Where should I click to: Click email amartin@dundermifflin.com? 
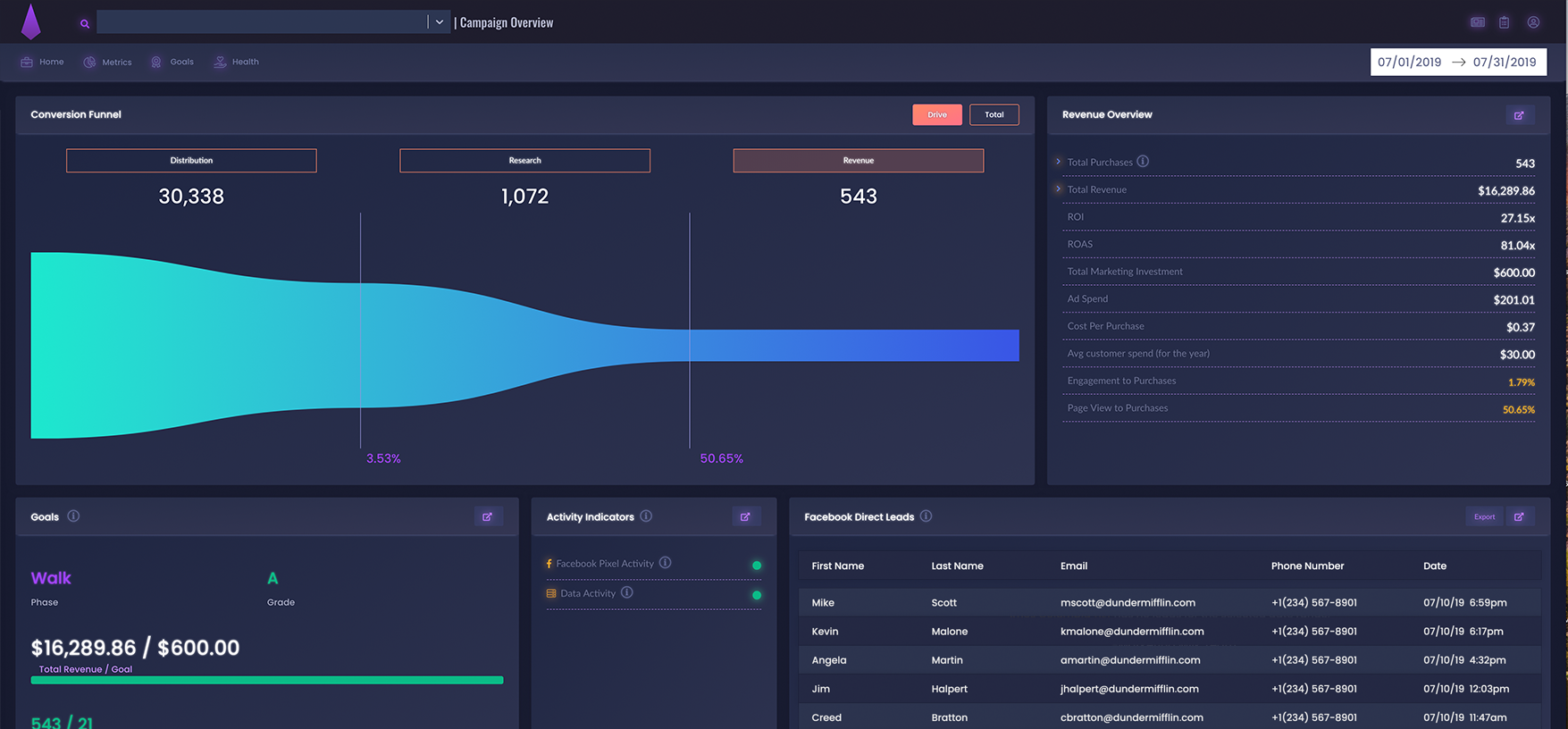[x=1130, y=660]
